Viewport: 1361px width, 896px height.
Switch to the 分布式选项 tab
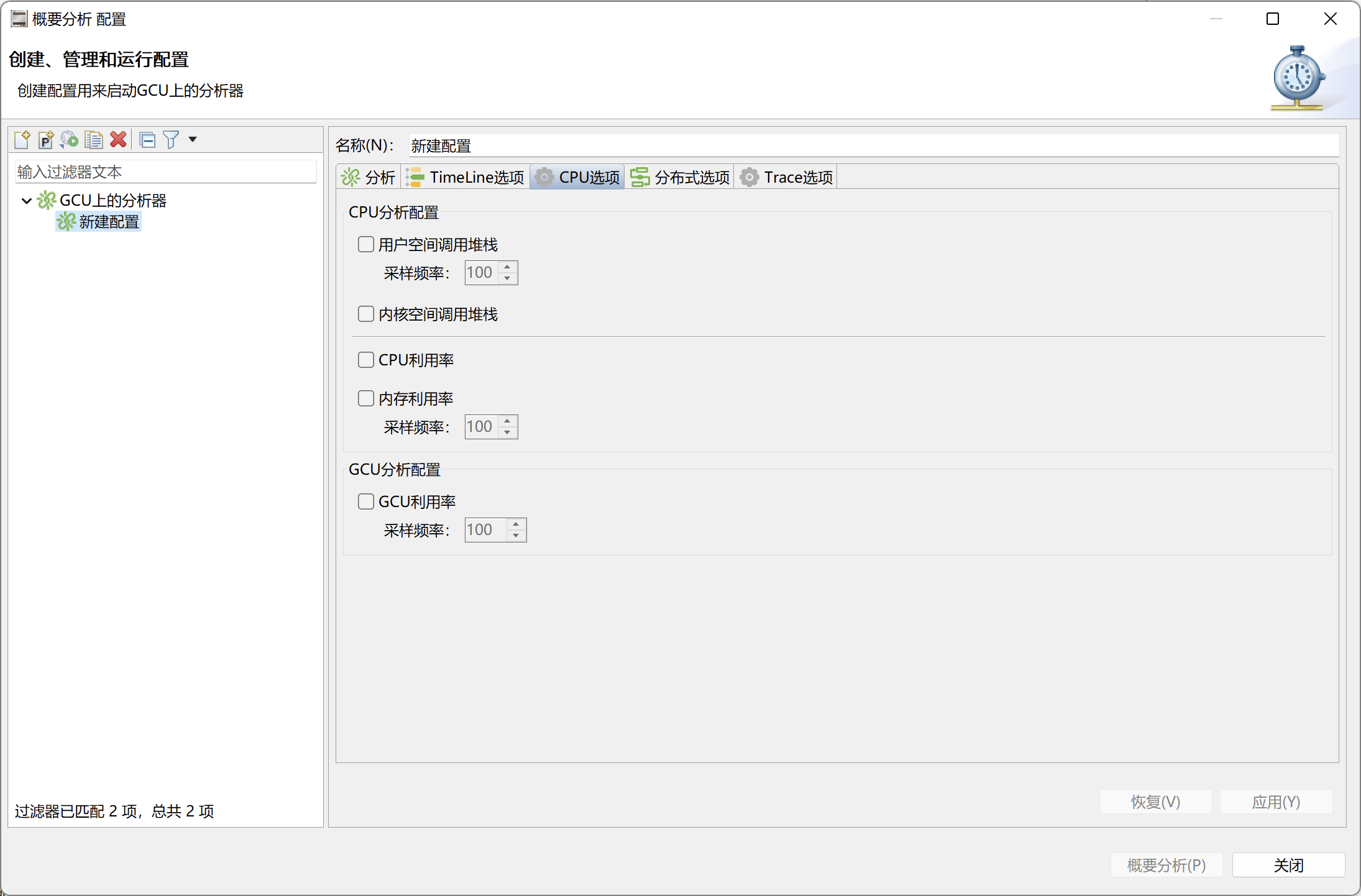pyautogui.click(x=680, y=177)
